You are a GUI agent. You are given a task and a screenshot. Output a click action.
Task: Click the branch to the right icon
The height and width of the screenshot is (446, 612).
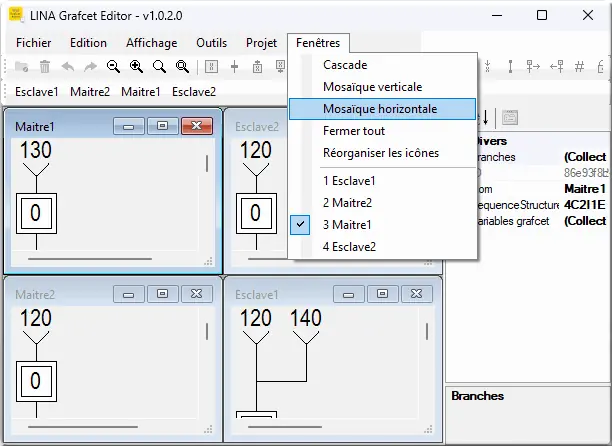point(533,66)
